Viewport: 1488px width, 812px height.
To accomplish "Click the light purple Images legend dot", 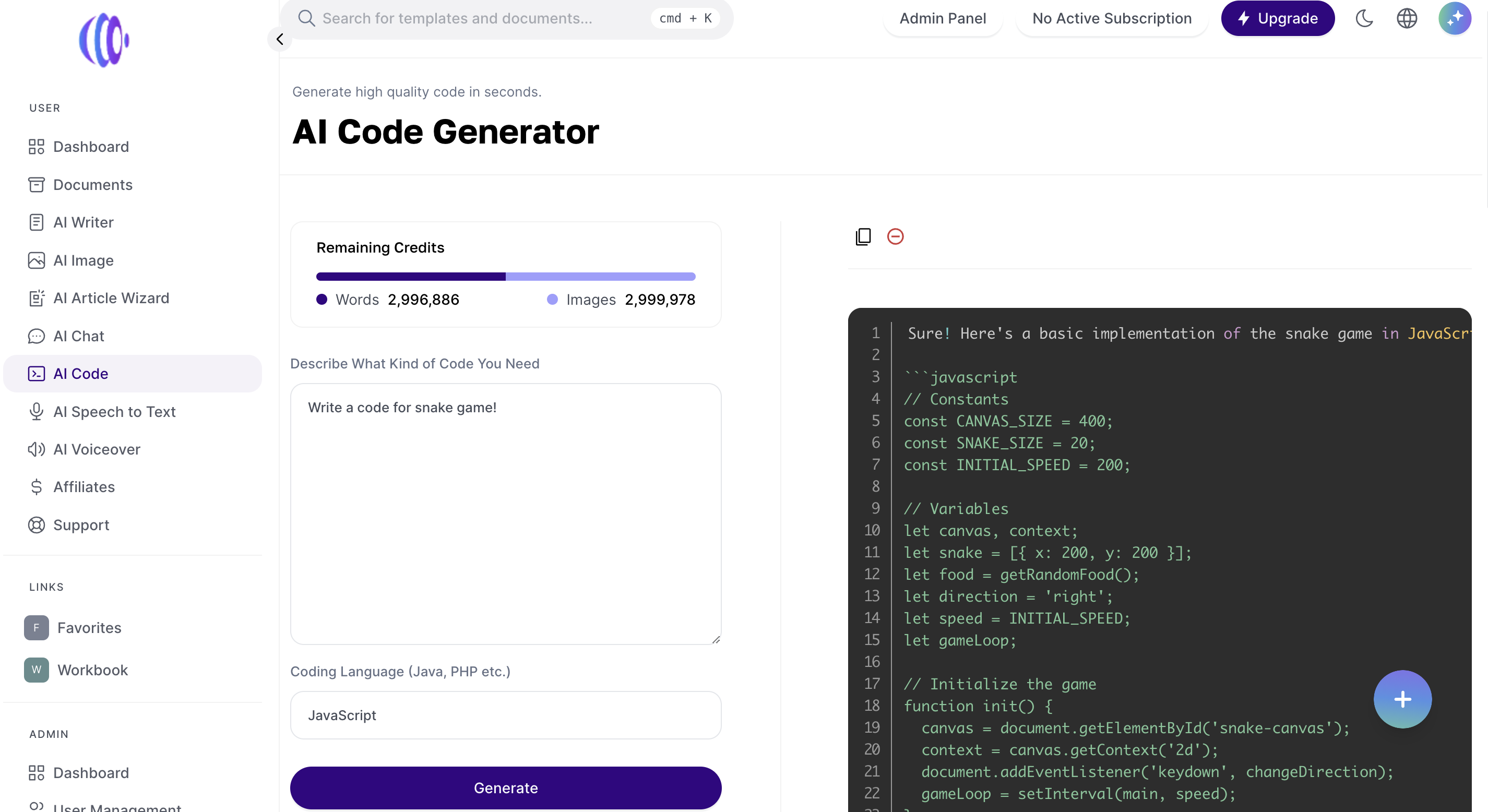I will coord(552,299).
